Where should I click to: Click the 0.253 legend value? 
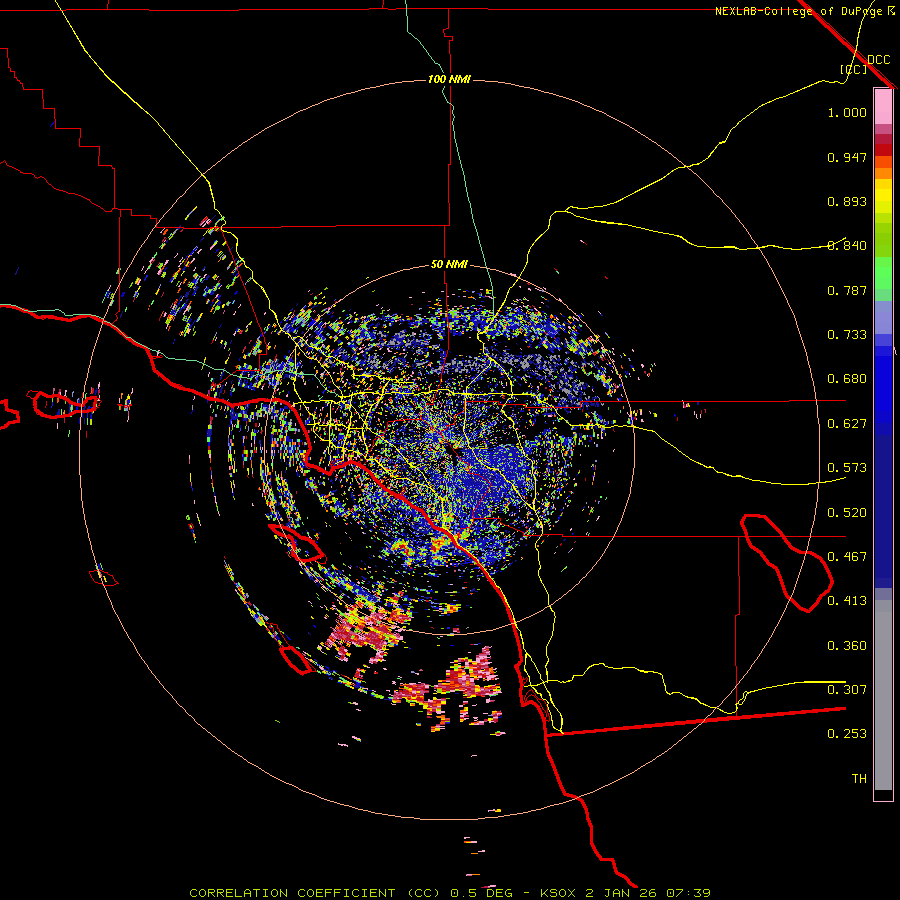tap(847, 734)
